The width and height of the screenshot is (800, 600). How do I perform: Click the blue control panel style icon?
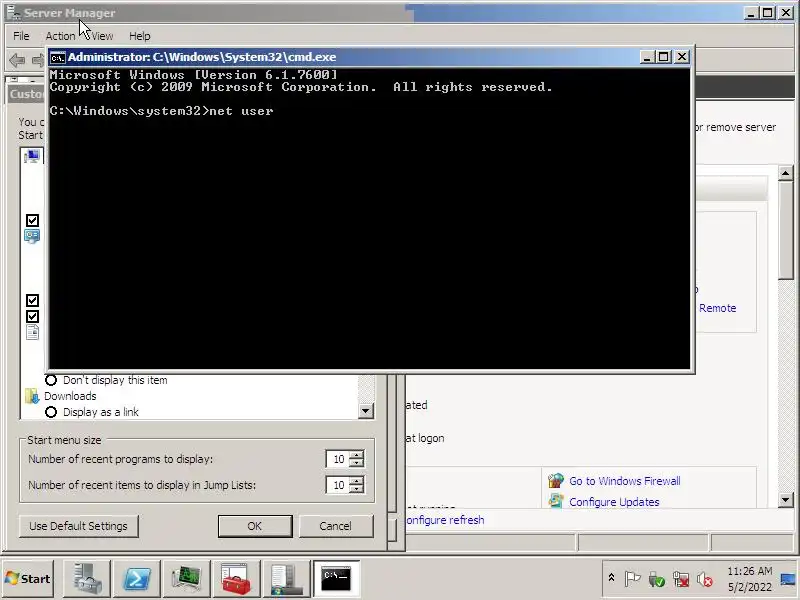pyautogui.click(x=32, y=237)
